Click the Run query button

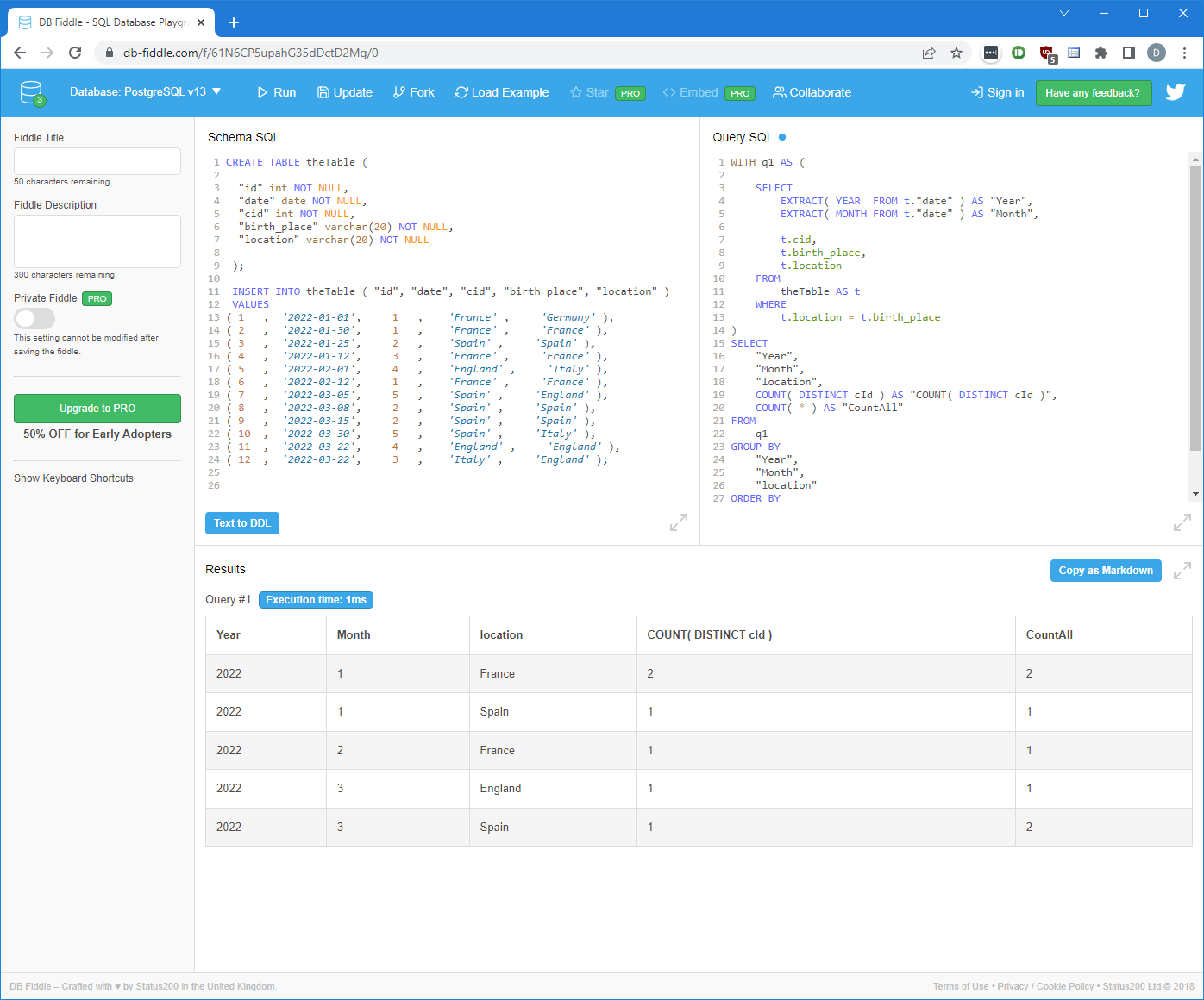click(276, 92)
